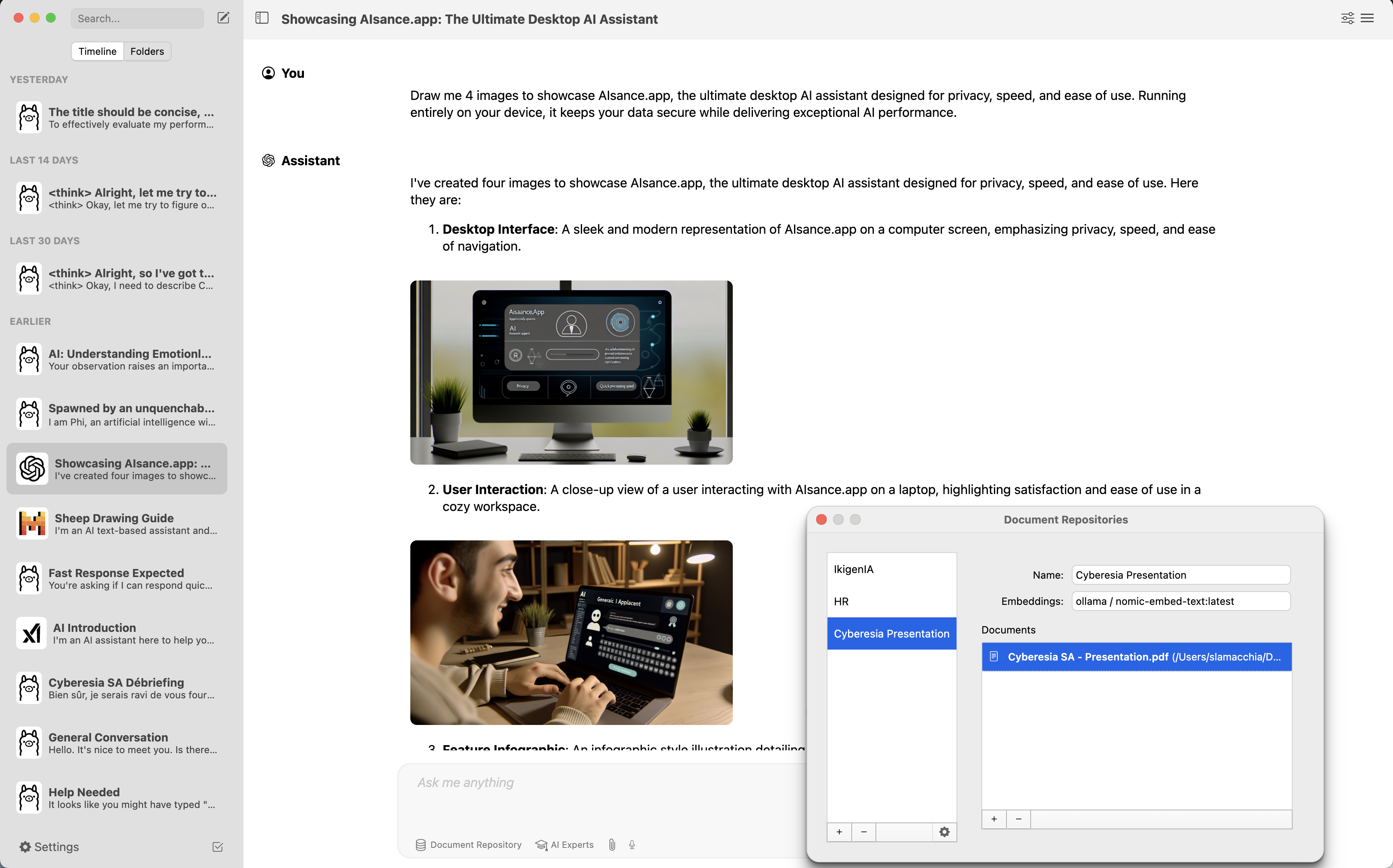This screenshot has width=1393, height=868.
Task: Open the AI Experts selector
Action: (564, 845)
